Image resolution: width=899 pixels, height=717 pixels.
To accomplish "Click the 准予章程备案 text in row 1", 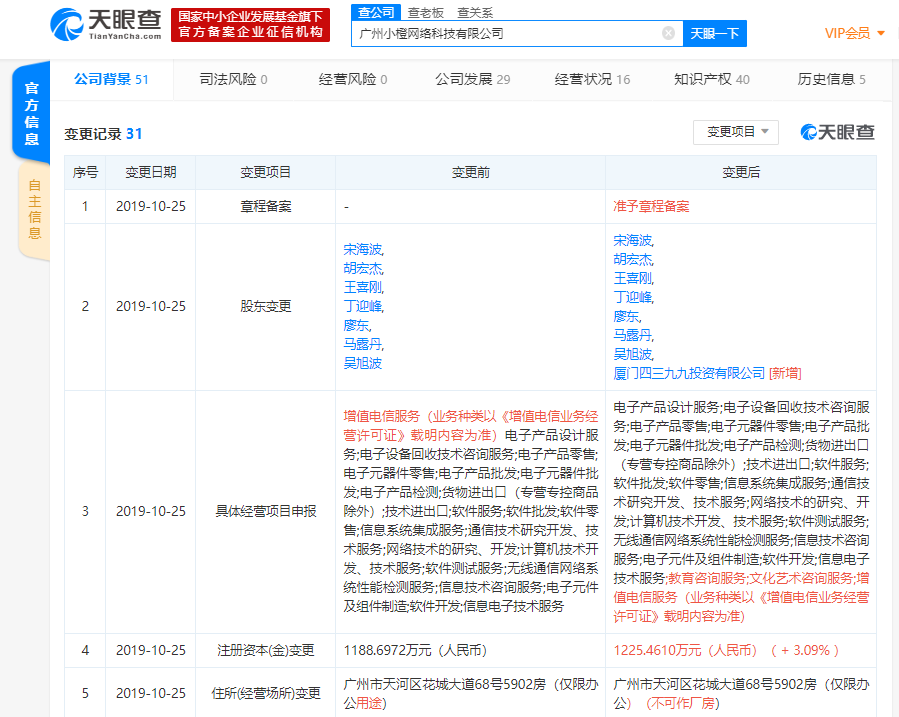I will pyautogui.click(x=651, y=206).
